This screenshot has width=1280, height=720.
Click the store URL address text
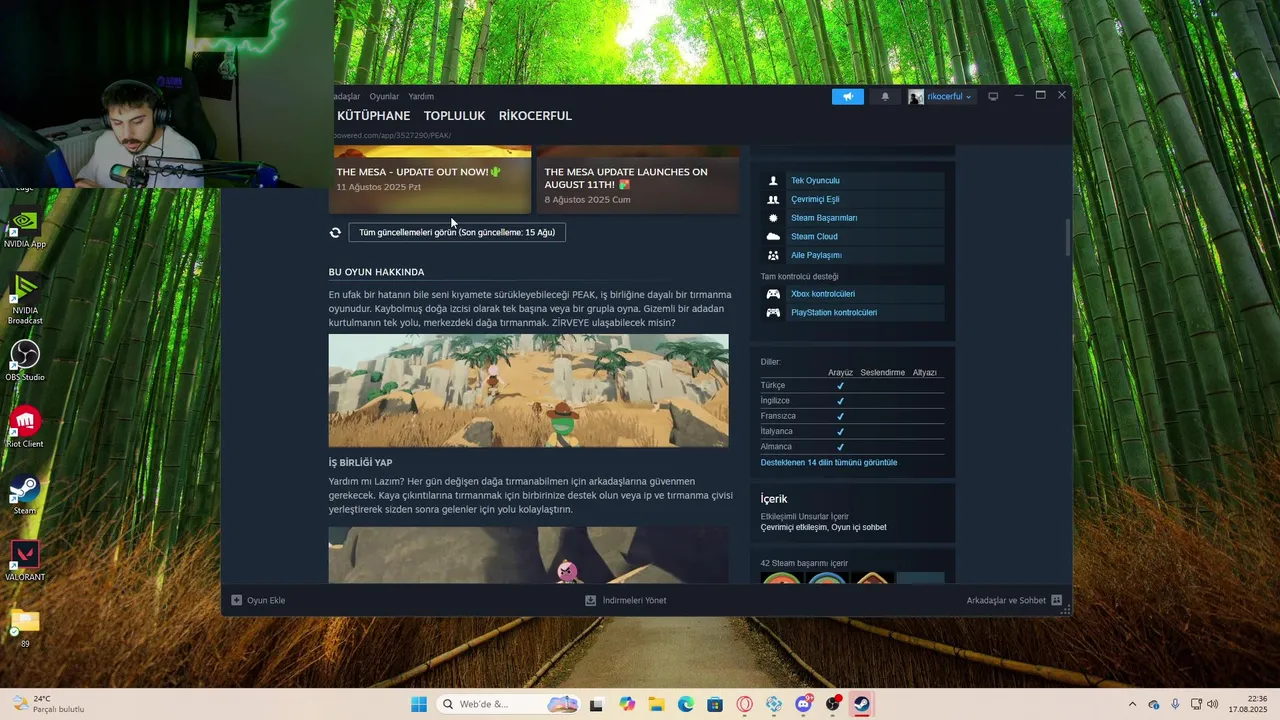(392, 135)
